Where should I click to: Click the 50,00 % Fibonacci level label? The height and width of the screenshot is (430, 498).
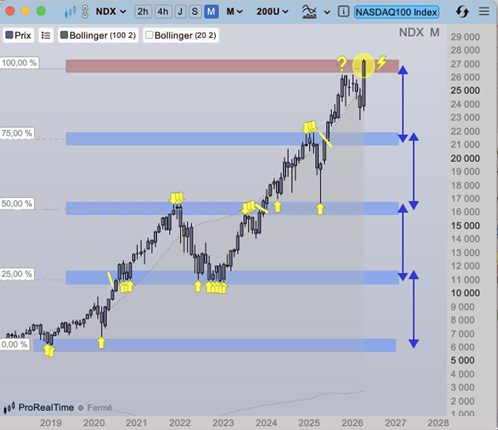coord(17,204)
